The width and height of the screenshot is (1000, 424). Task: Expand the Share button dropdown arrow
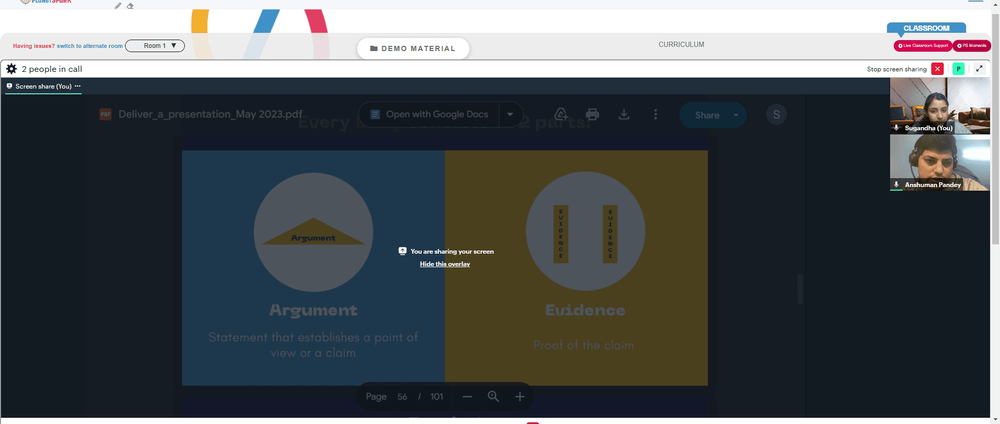tap(737, 115)
